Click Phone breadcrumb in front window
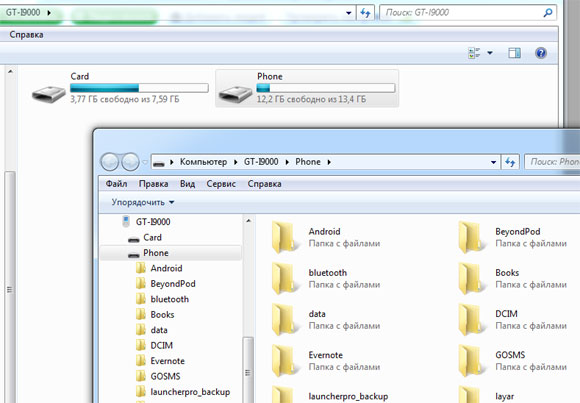The height and width of the screenshot is (403, 580). click(x=308, y=162)
